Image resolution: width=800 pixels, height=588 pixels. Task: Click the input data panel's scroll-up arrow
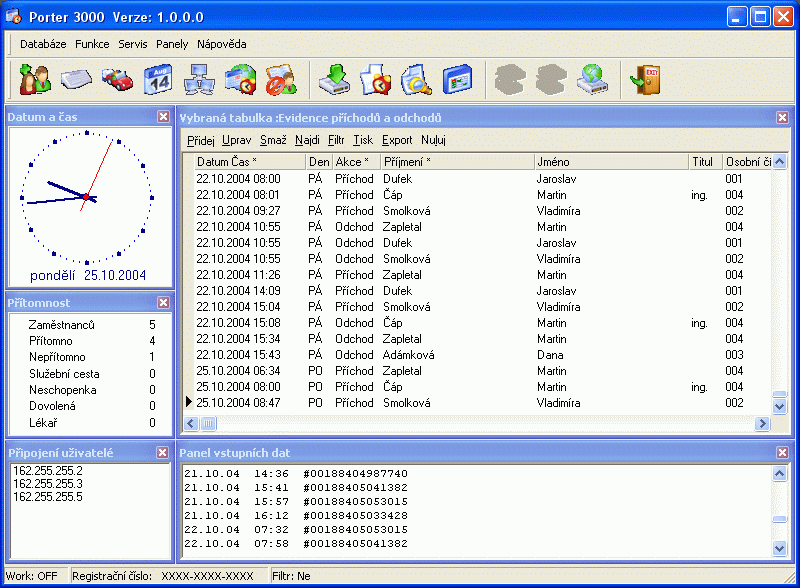tap(779, 474)
